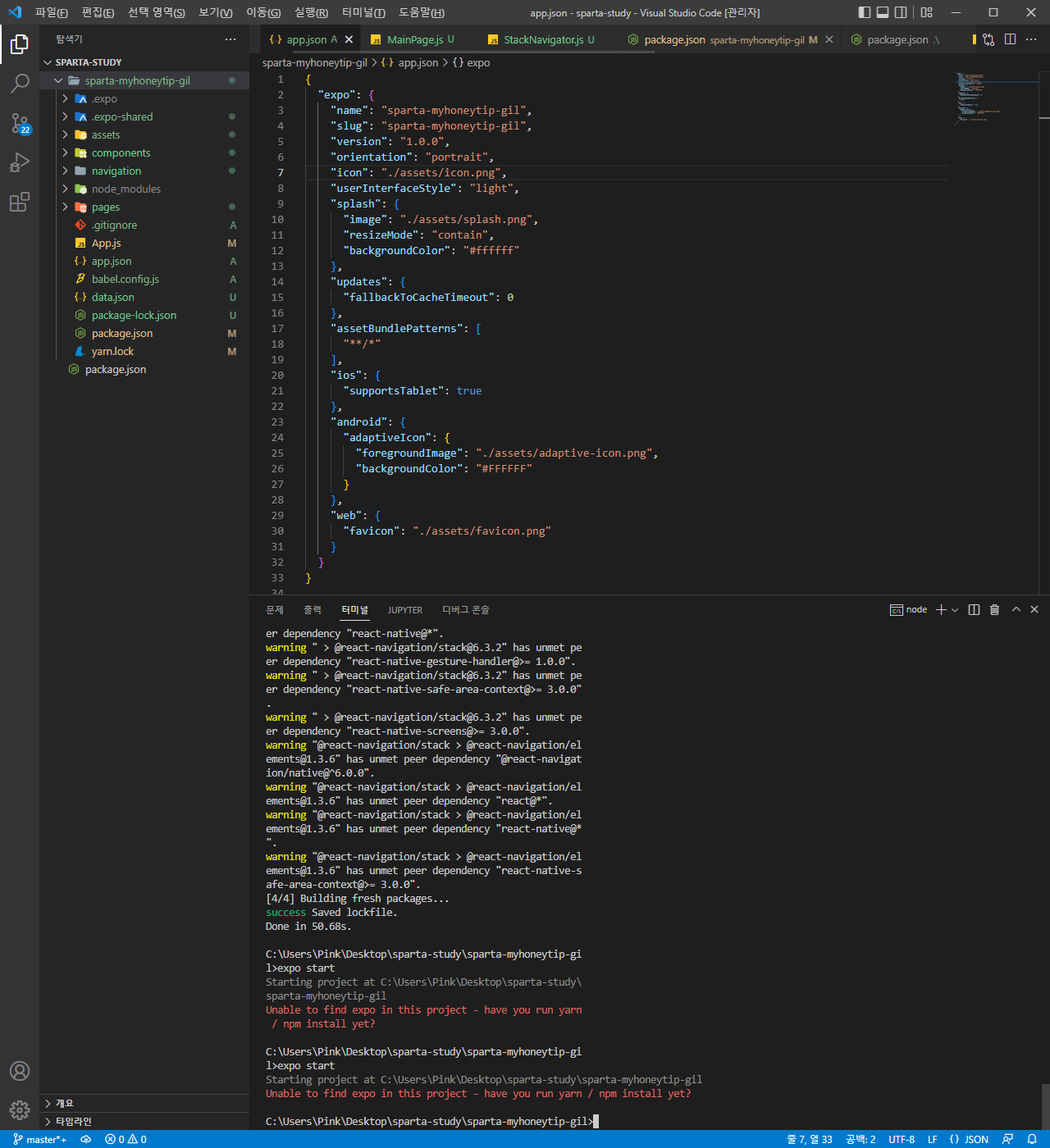Change end of line sequence via LF
This screenshot has height=1148, width=1050.
pos(932,1139)
